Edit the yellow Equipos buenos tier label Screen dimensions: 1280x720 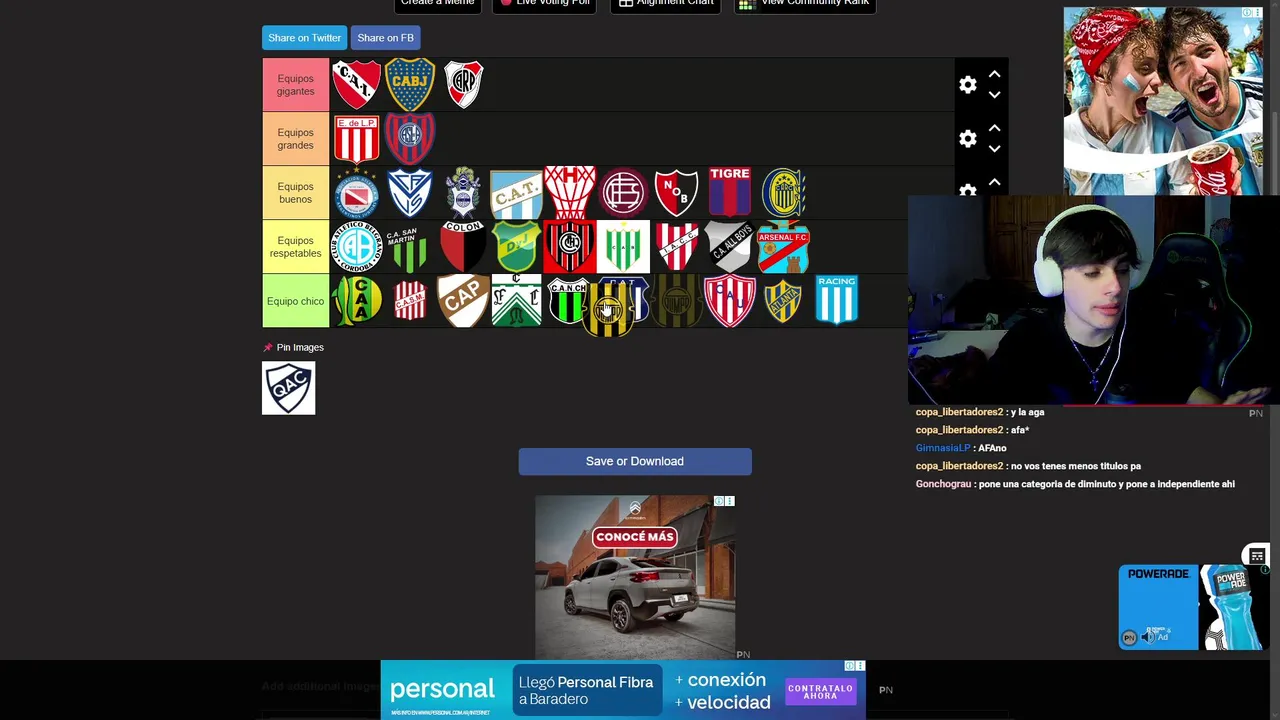296,193
